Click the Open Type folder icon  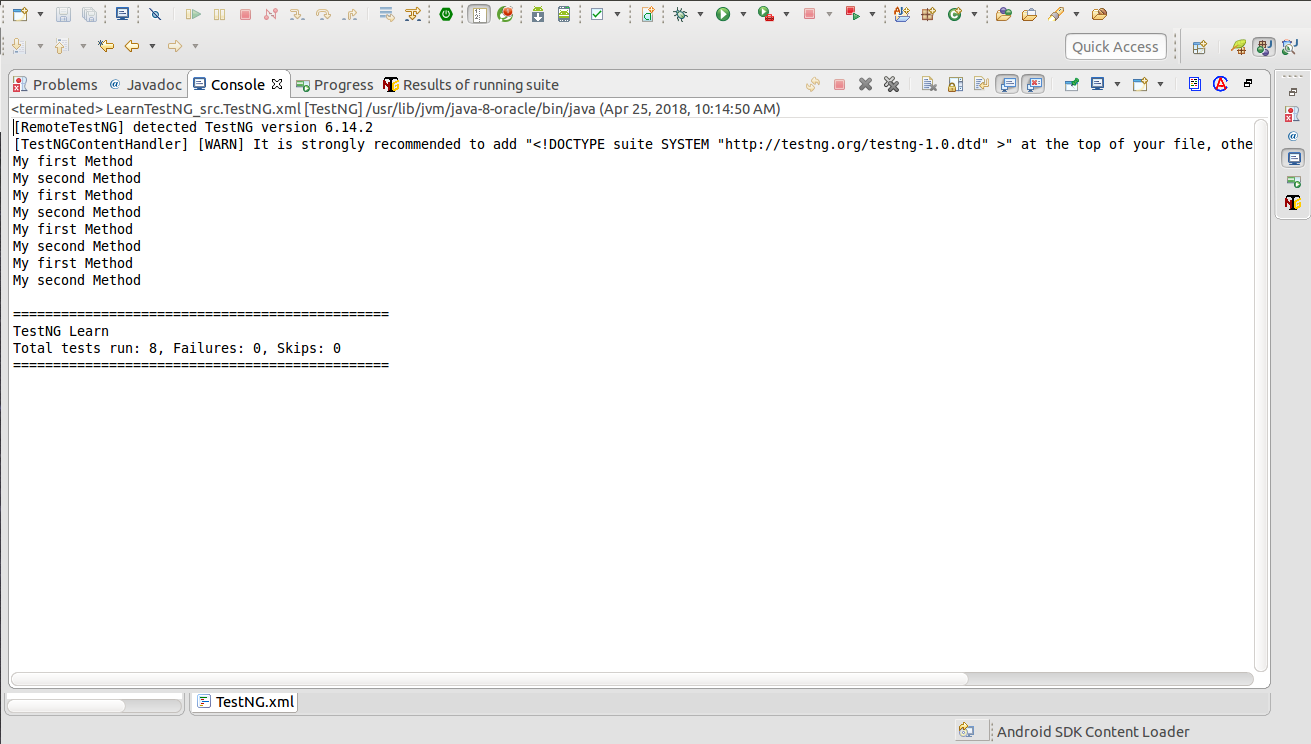(1003, 14)
